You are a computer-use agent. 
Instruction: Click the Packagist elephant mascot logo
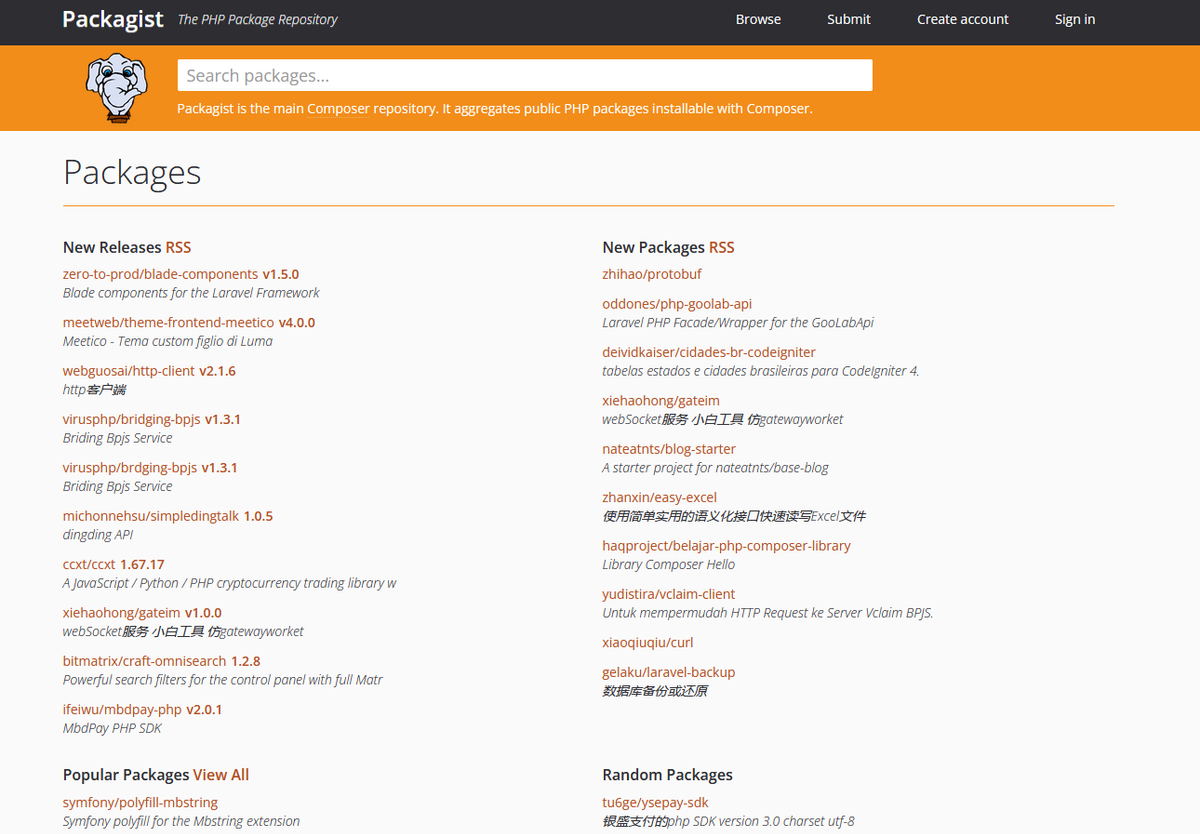[x=116, y=90]
